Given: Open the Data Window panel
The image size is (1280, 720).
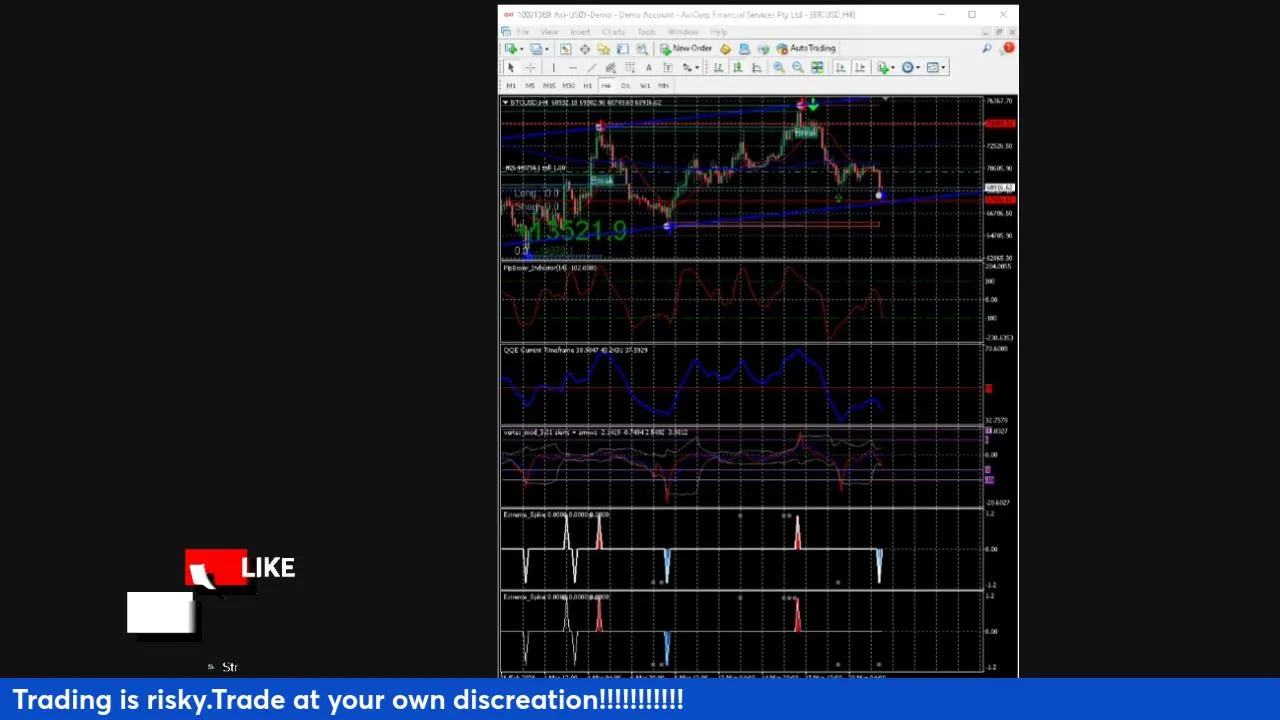Looking at the screenshot, I should click(585, 48).
